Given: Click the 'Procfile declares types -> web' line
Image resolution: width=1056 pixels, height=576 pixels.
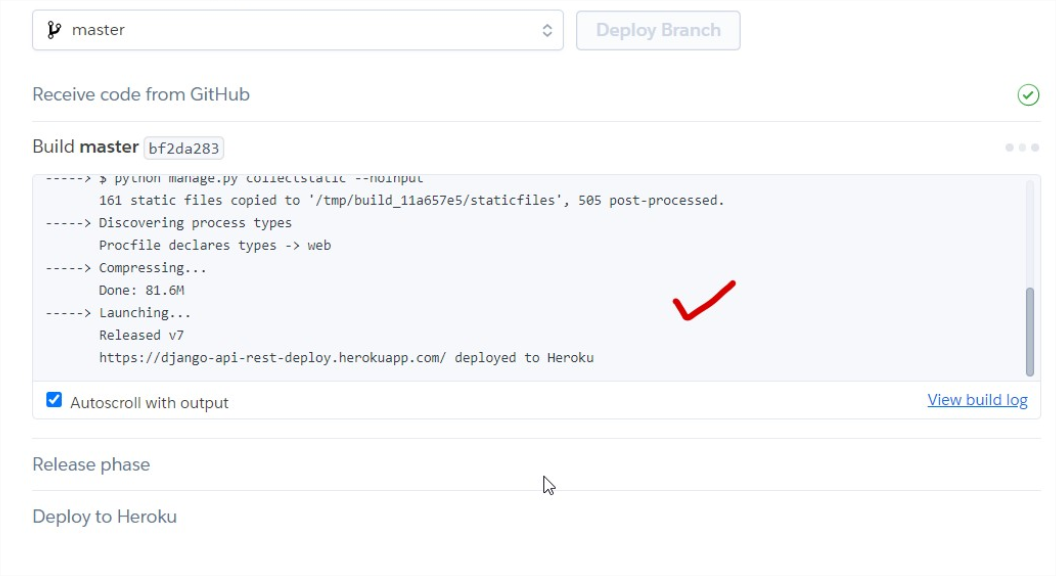Looking at the screenshot, I should click(x=214, y=245).
